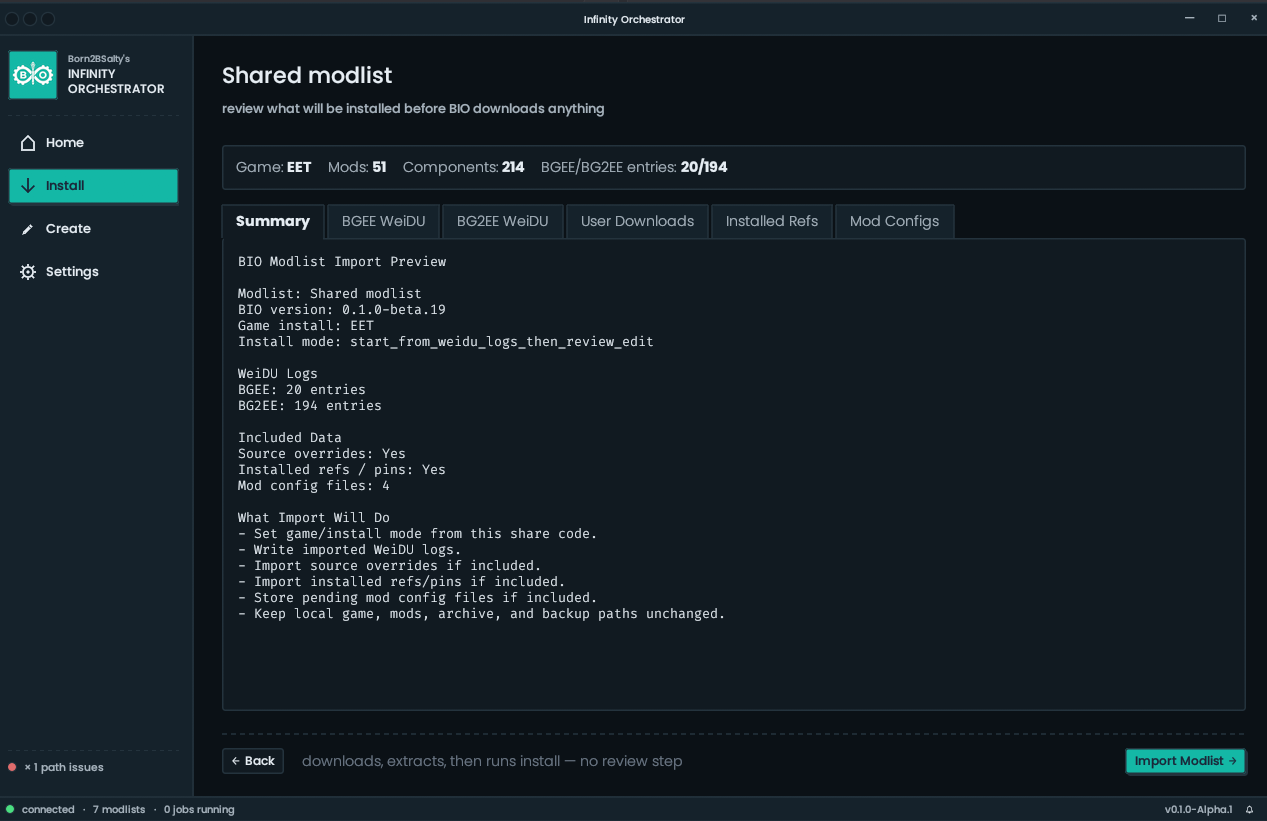Click the 'connected' status text
This screenshot has height=821, width=1267.
[48, 810]
